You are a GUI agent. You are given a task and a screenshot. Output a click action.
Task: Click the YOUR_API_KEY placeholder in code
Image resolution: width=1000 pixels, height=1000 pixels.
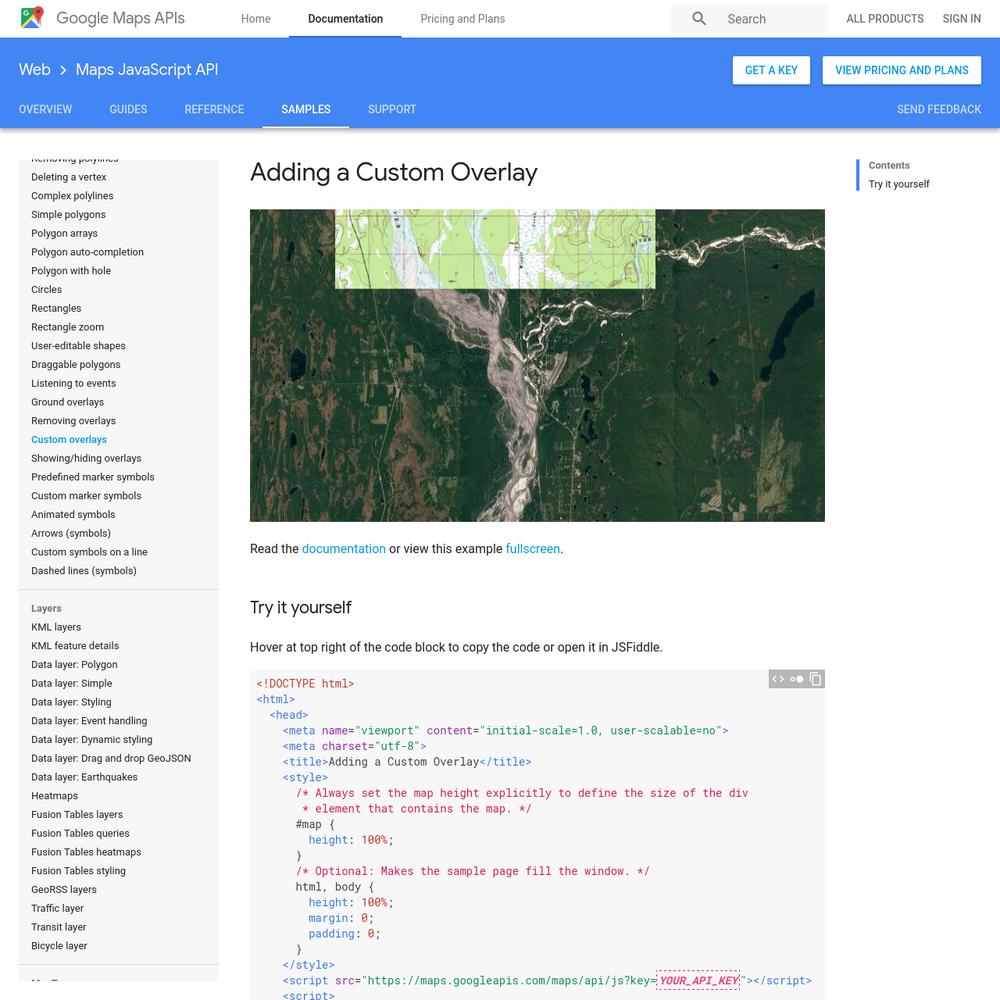pos(698,980)
